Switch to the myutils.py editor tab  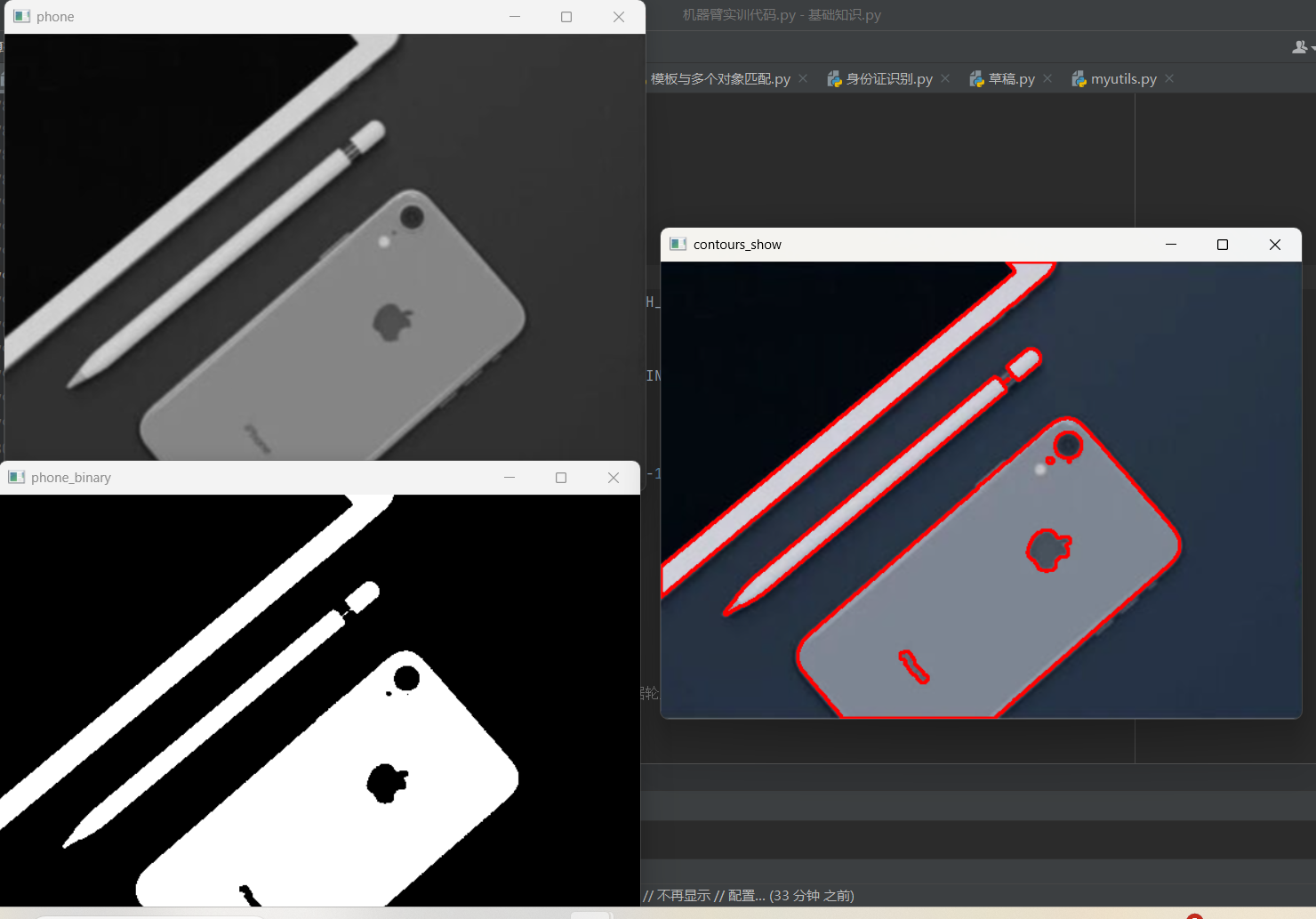1124,79
